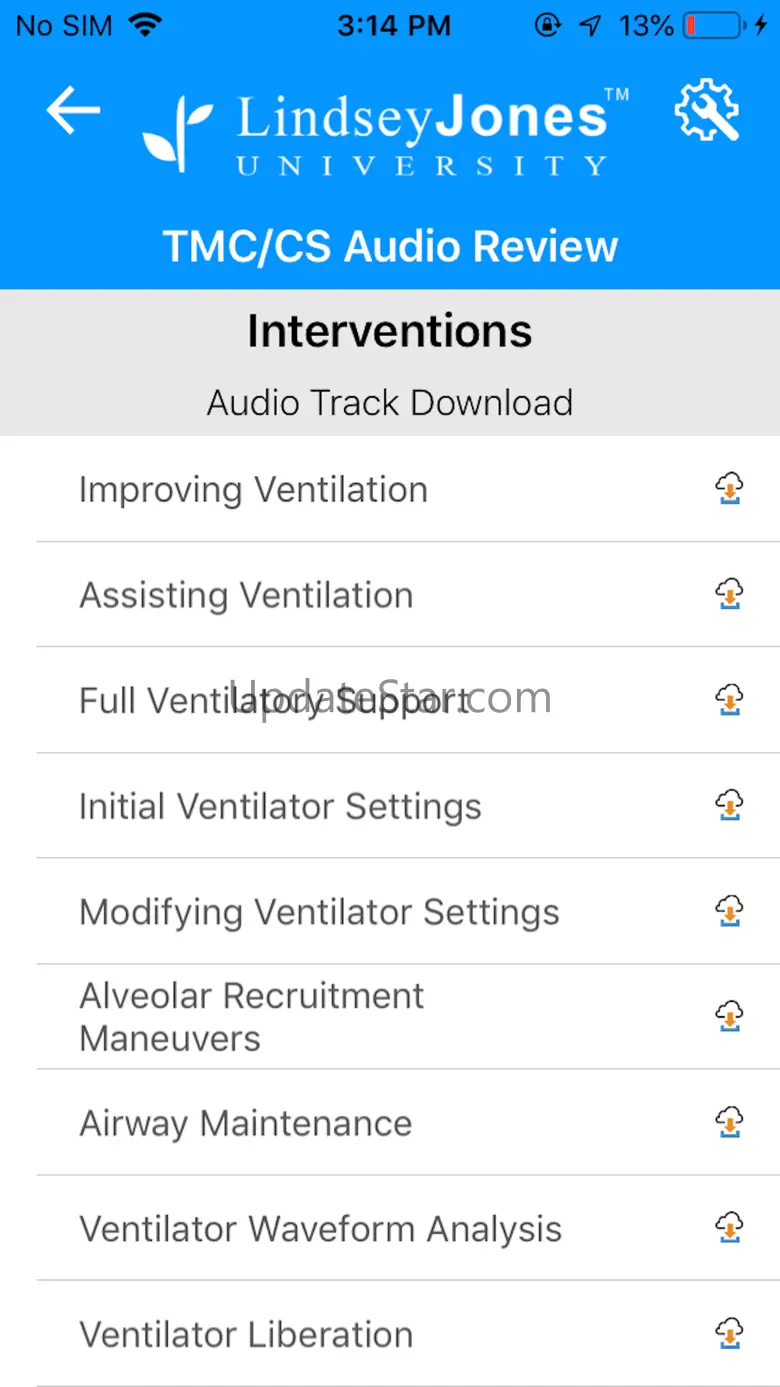Download Full Ventilatory Support track icon
The height and width of the screenshot is (1387, 780).
[x=730, y=700]
